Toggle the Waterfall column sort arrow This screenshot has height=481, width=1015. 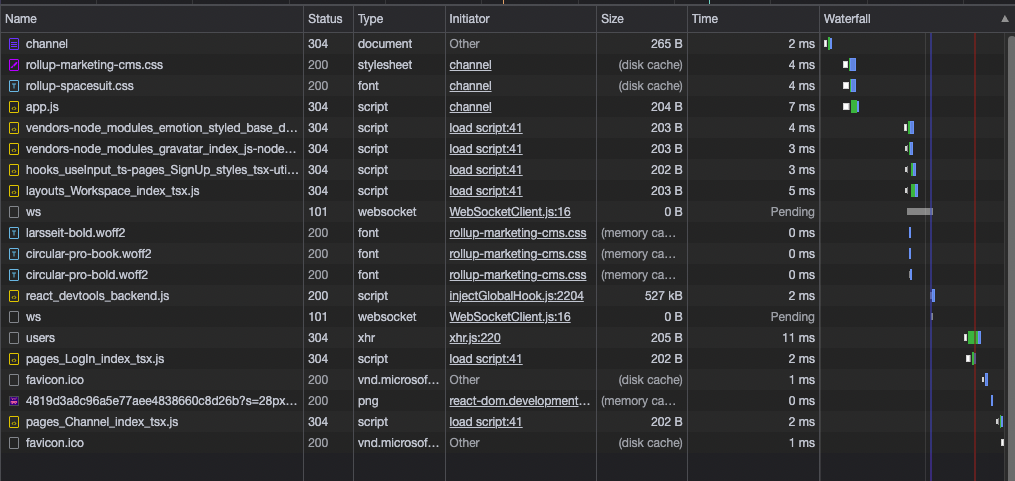1004,19
